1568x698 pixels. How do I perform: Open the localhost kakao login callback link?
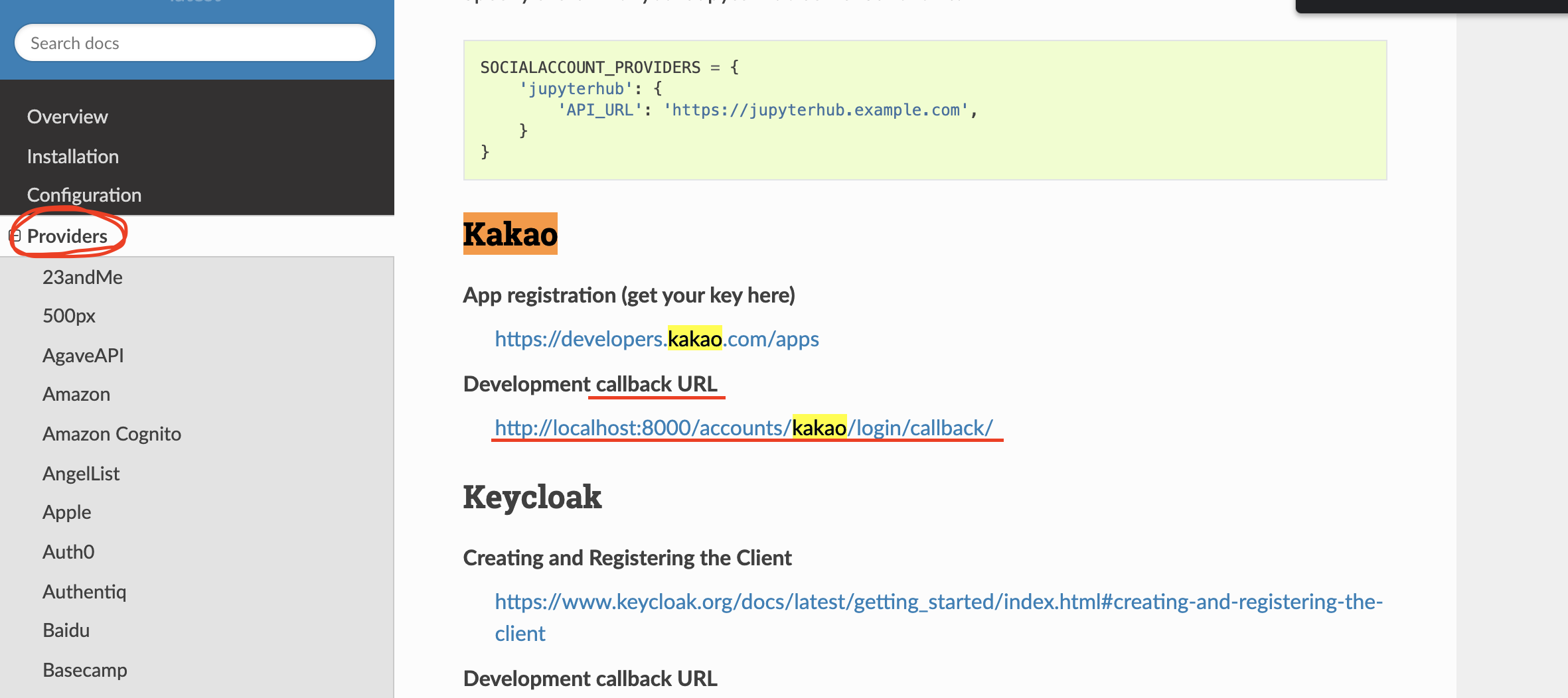click(744, 428)
